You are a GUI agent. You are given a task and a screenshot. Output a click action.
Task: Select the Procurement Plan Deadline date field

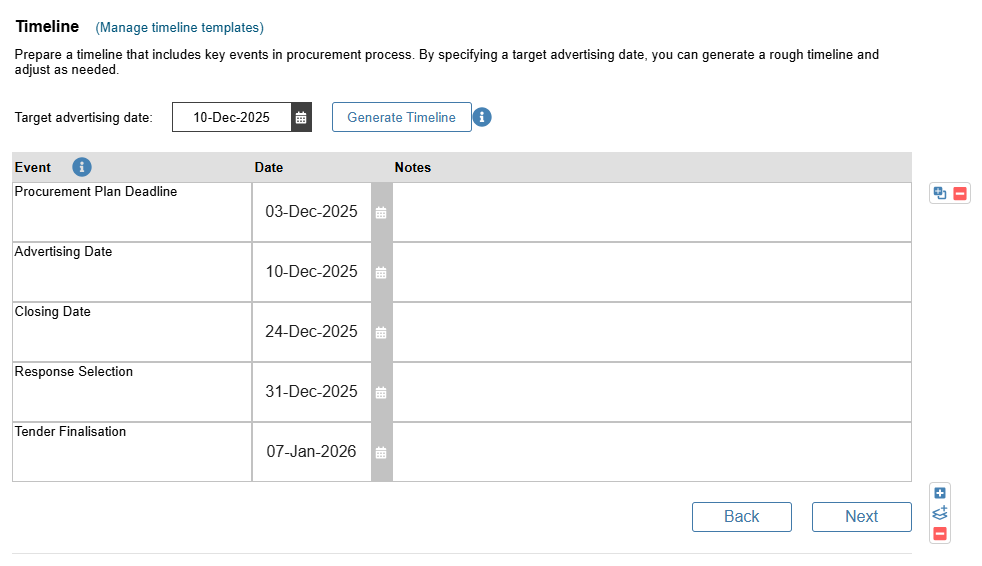tap(311, 212)
